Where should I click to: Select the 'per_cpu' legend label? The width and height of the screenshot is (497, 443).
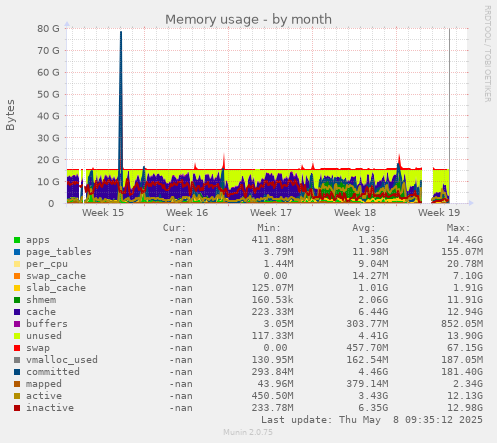pyautogui.click(x=47, y=264)
